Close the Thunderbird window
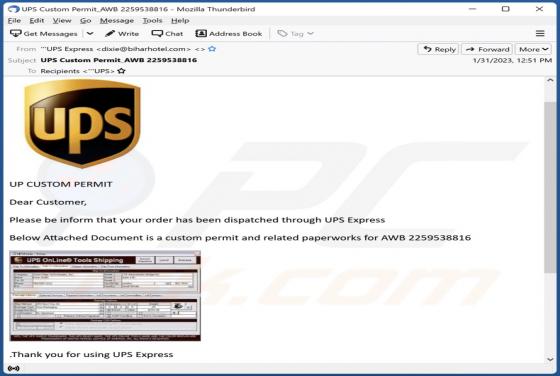Screen dimensions: 560x376 pos(539,9)
